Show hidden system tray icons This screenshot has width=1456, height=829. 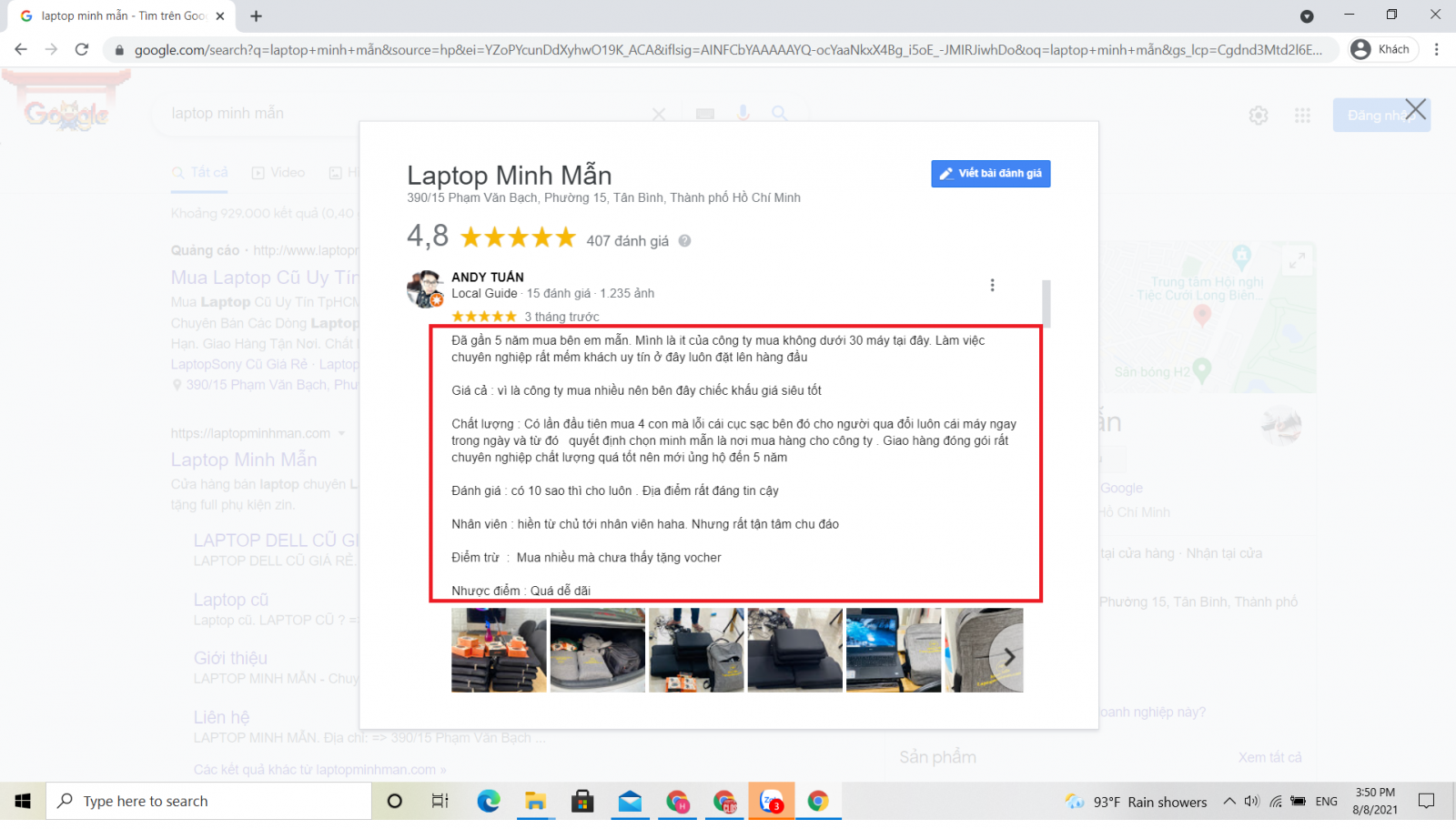(x=1229, y=801)
